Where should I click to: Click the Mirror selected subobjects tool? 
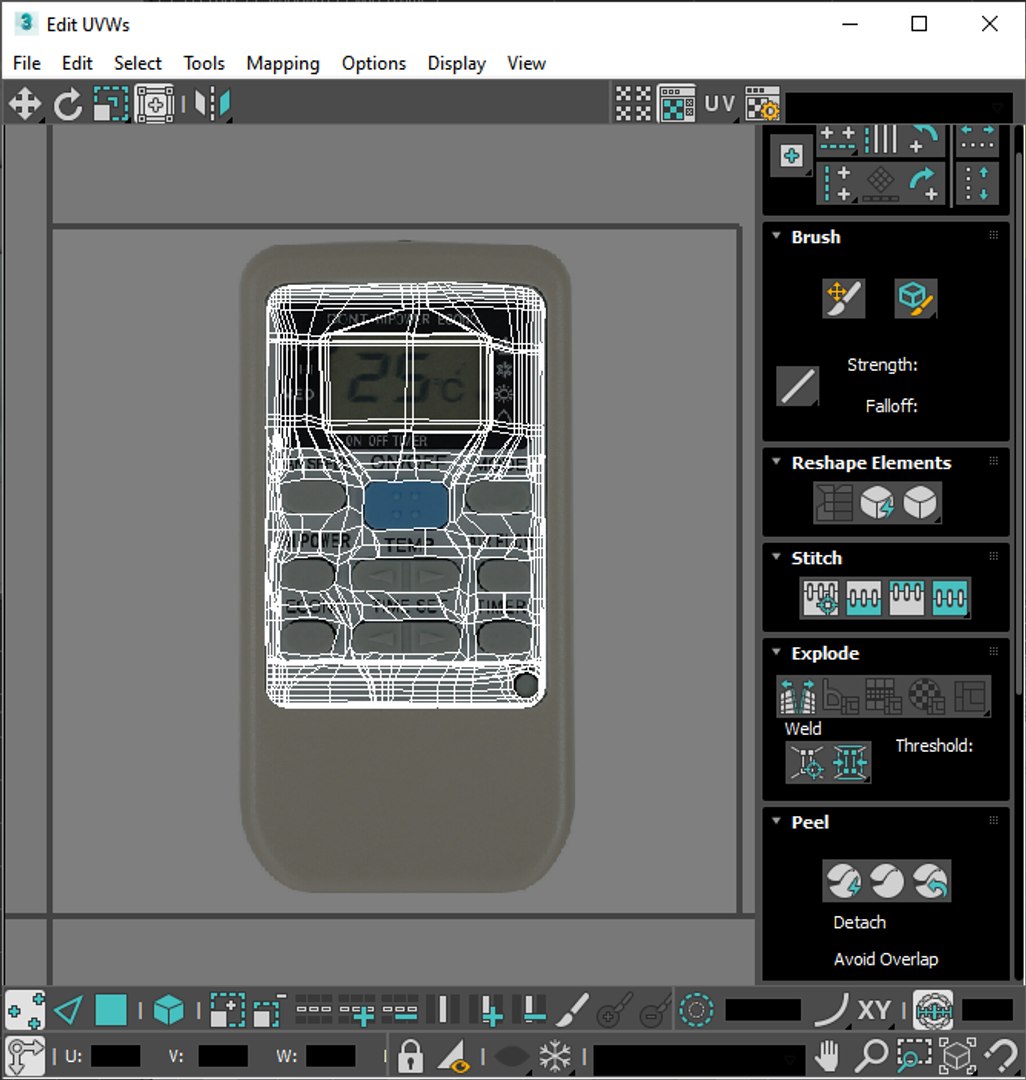pos(212,105)
